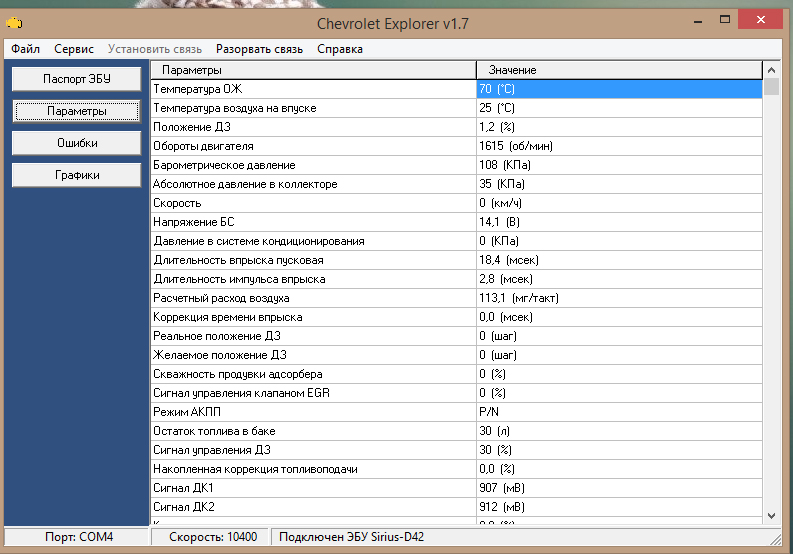Click the window resize grip corner
The height and width of the screenshot is (554, 793).
click(776, 539)
